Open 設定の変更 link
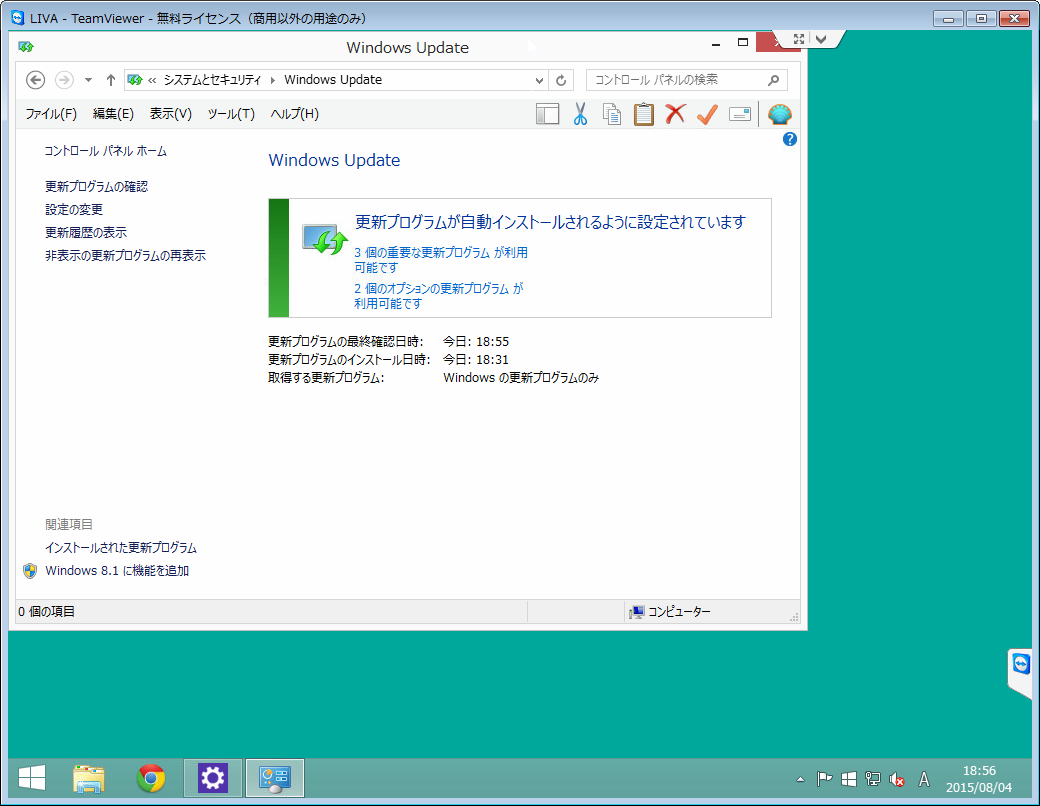This screenshot has height=806, width=1040. point(74,210)
